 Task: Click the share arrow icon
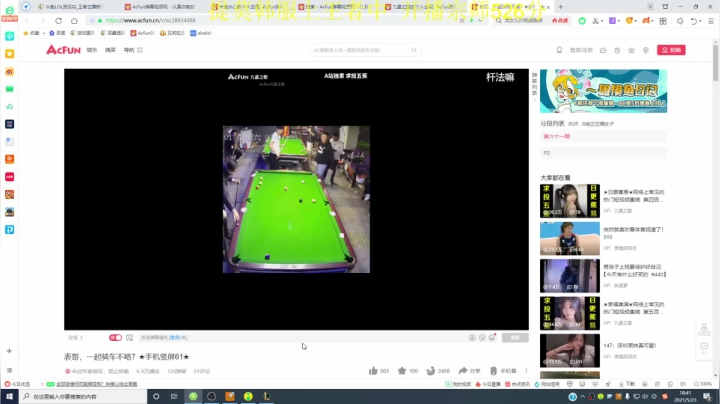[463, 370]
